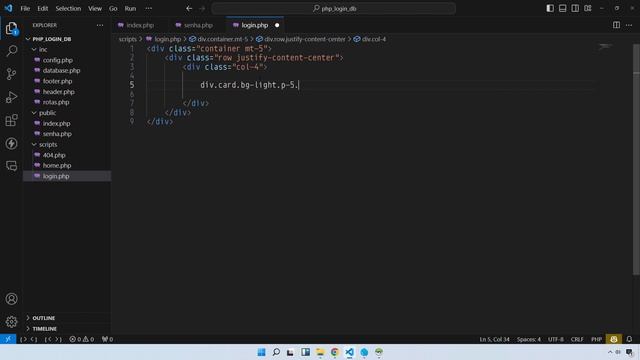Open Chrome from the taskbar
The image size is (640, 360).
(335, 352)
